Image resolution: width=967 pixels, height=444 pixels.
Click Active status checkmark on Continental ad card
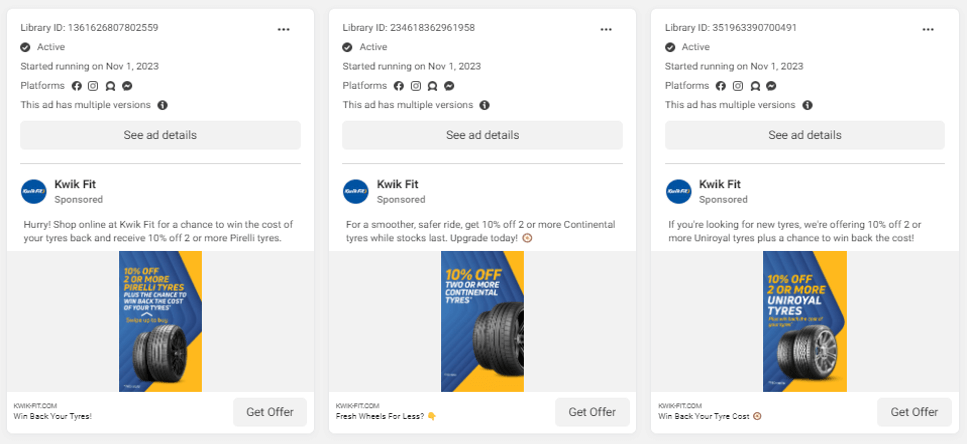coord(347,47)
